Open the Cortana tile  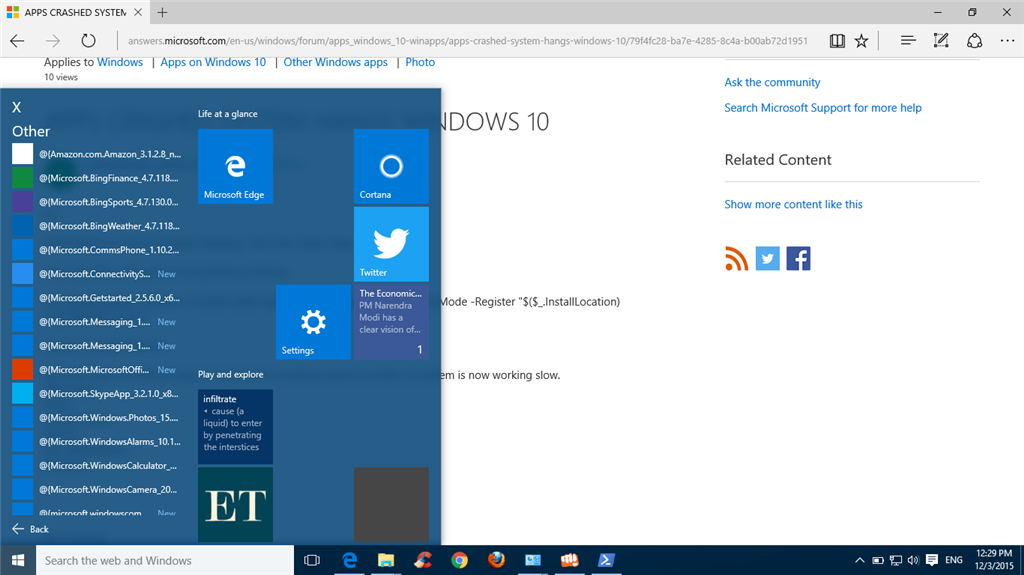pos(391,166)
